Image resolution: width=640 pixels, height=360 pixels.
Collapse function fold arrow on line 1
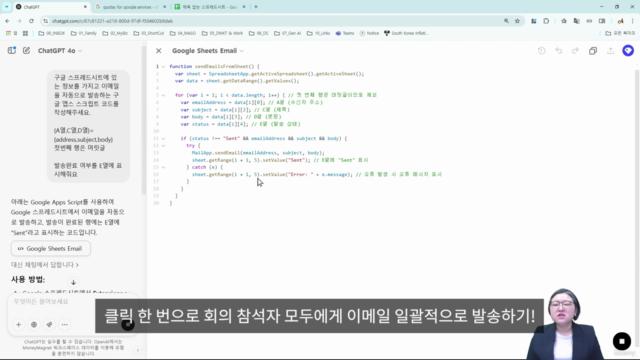163,67
